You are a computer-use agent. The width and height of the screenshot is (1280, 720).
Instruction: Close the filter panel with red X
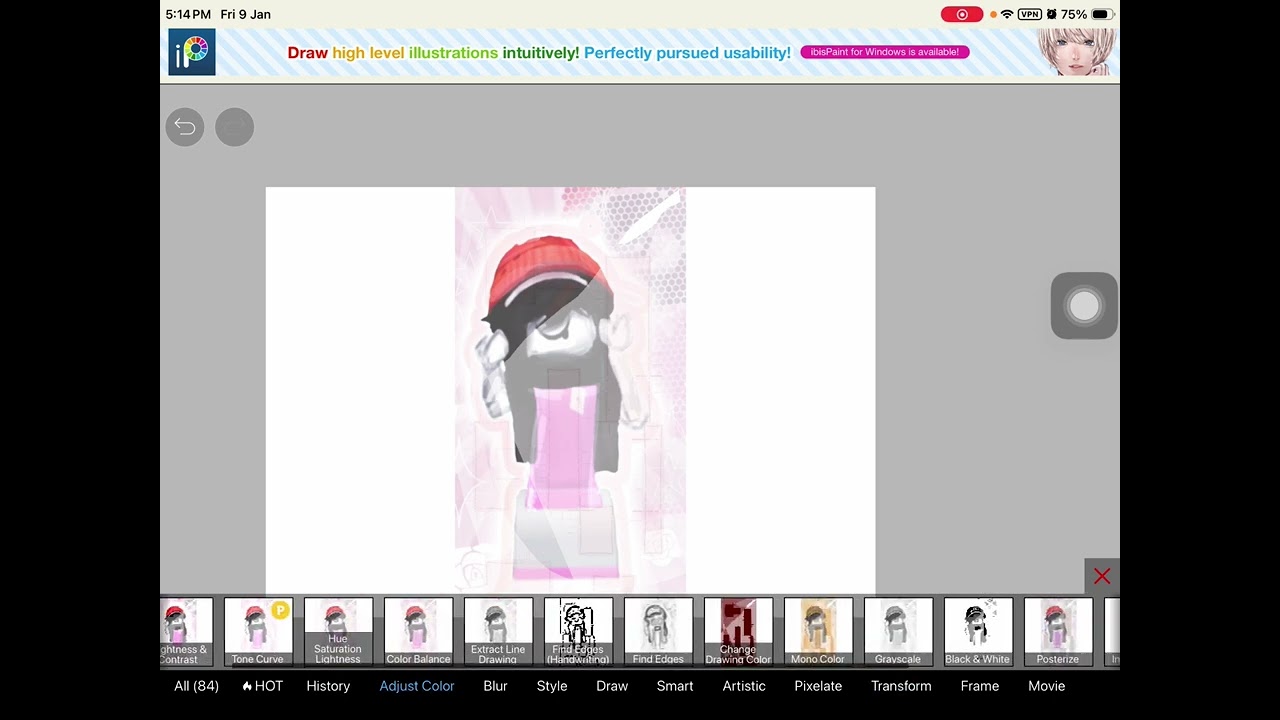click(1102, 576)
